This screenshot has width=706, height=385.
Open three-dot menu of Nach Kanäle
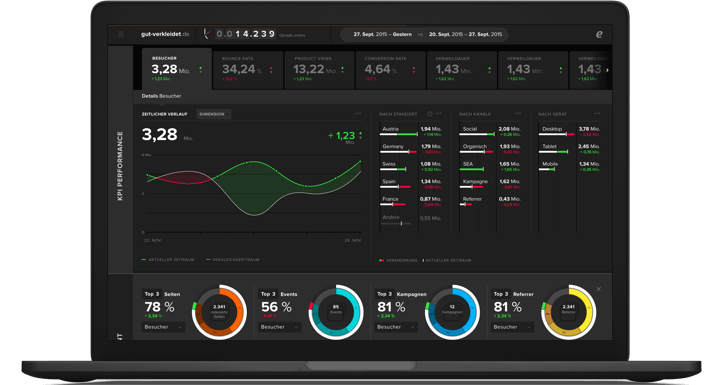click(518, 113)
